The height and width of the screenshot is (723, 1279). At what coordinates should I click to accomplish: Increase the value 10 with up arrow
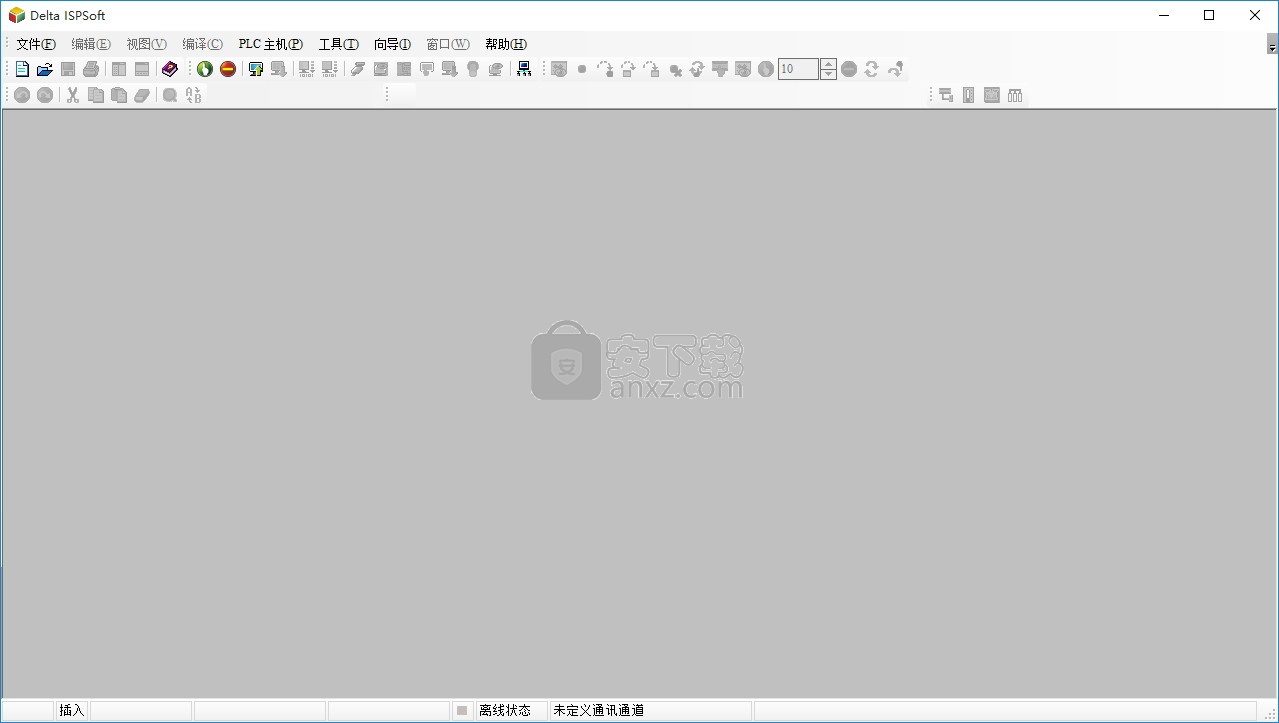[828, 64]
